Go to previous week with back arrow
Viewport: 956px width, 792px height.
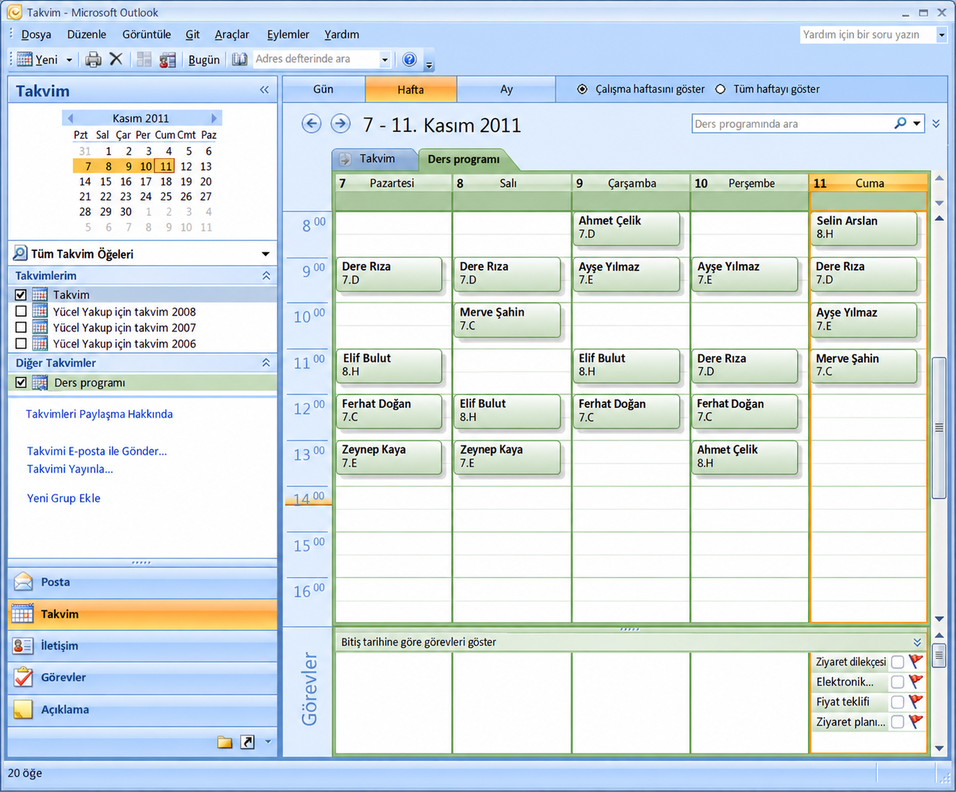coord(312,124)
